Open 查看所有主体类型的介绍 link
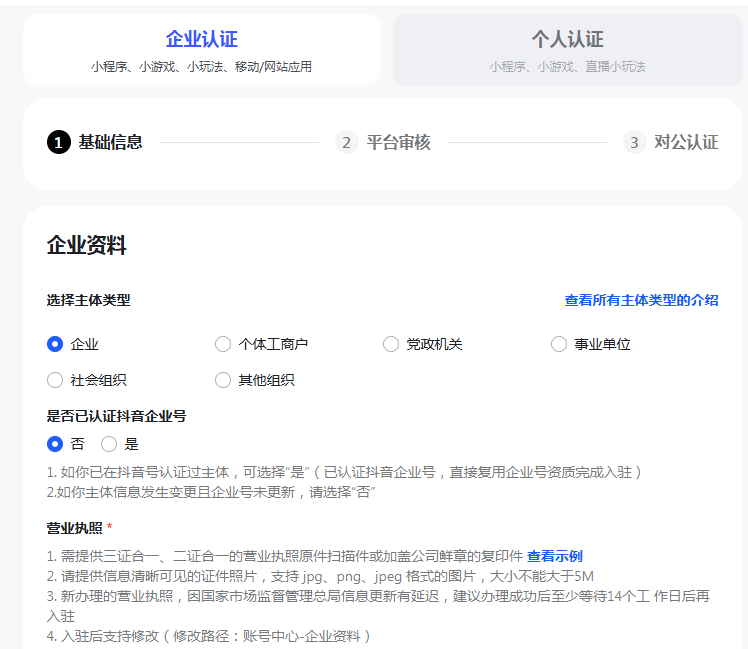Image resolution: width=748 pixels, height=649 pixels. click(641, 300)
